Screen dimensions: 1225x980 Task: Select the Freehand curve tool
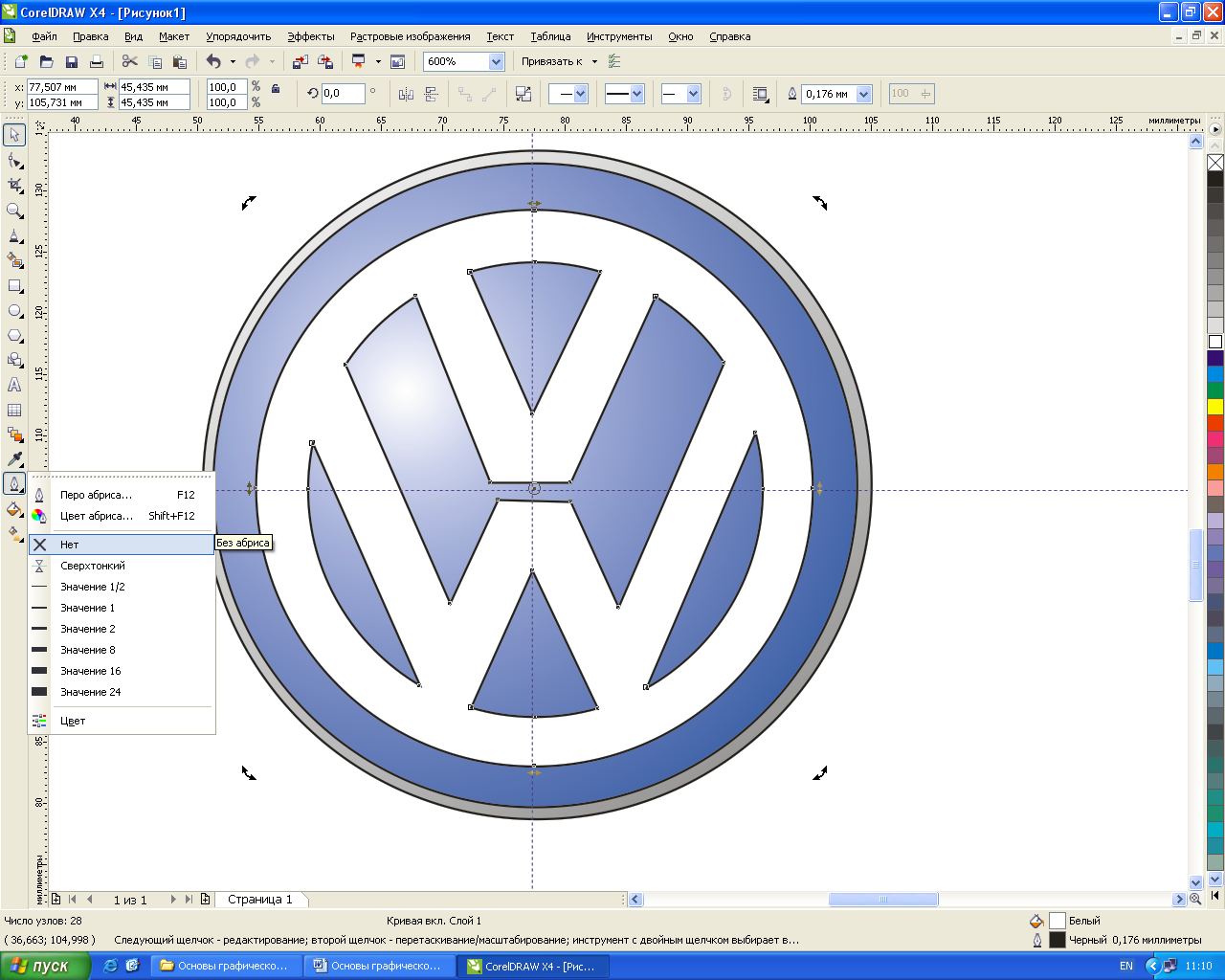pyautogui.click(x=14, y=234)
